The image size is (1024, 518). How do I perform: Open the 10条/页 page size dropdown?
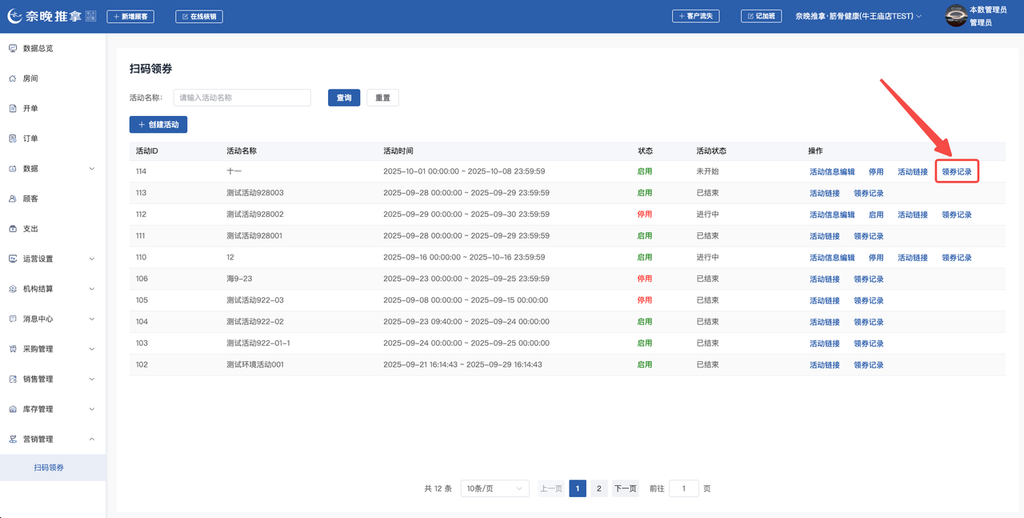tap(496, 488)
